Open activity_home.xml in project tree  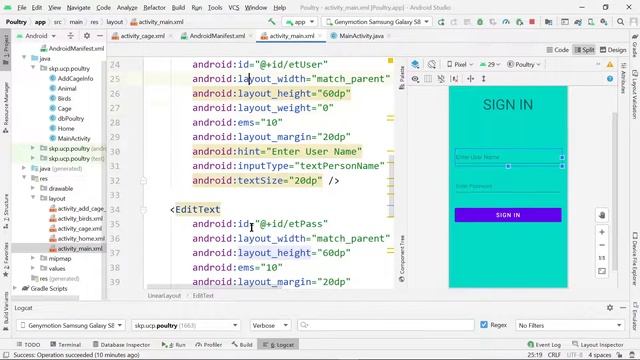click(77, 238)
